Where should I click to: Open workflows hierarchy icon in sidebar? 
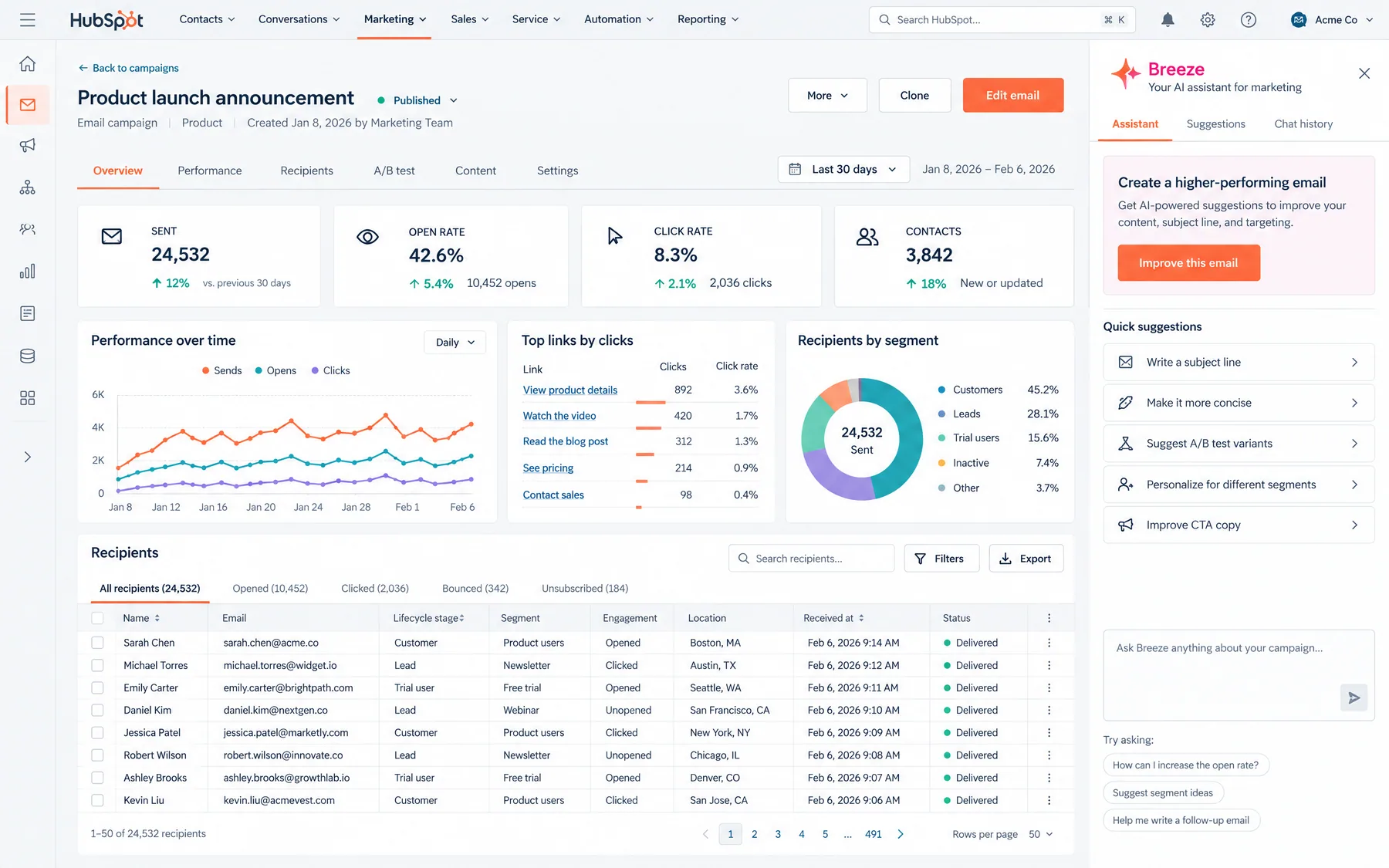click(x=28, y=187)
